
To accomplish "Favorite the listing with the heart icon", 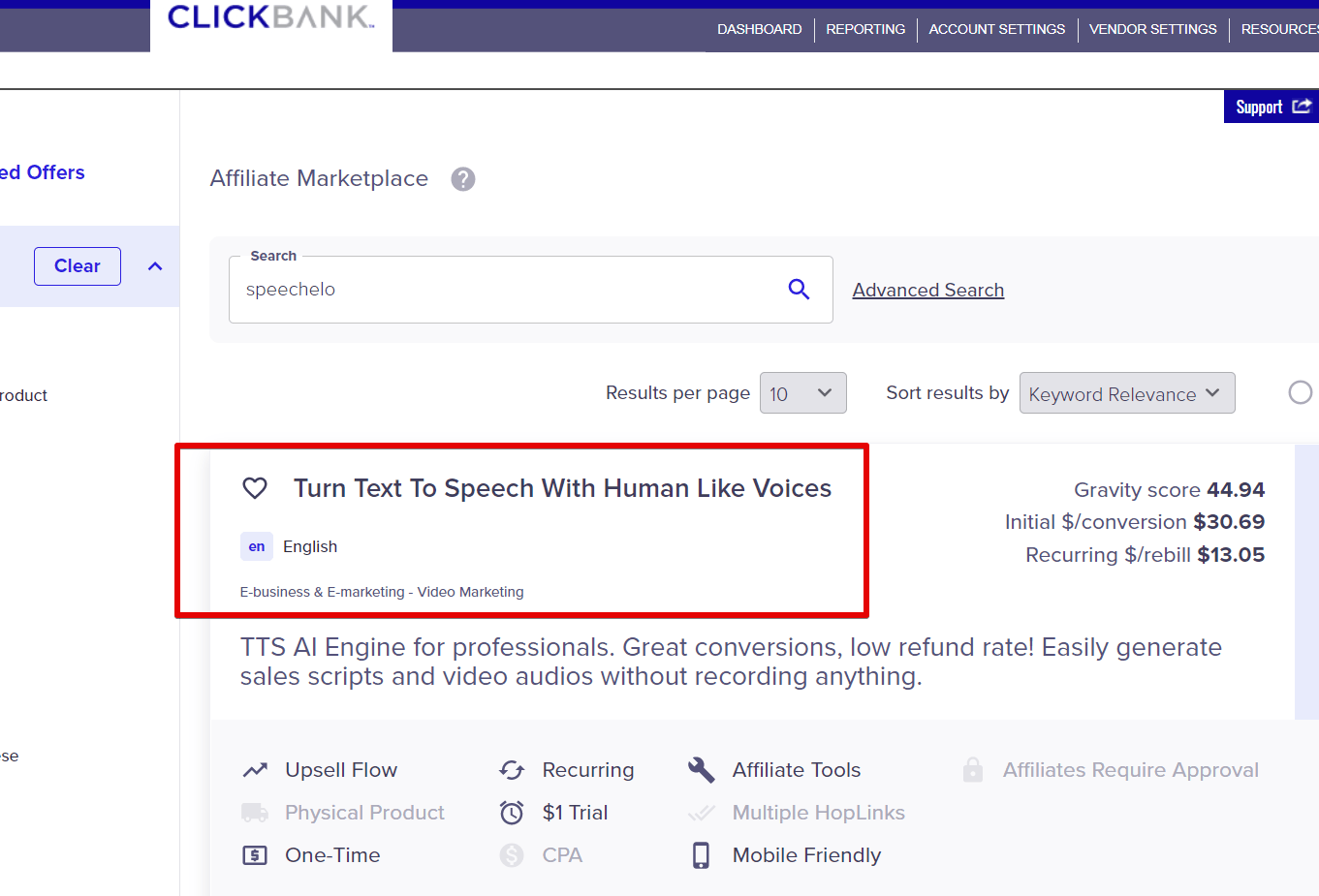I will coord(255,488).
